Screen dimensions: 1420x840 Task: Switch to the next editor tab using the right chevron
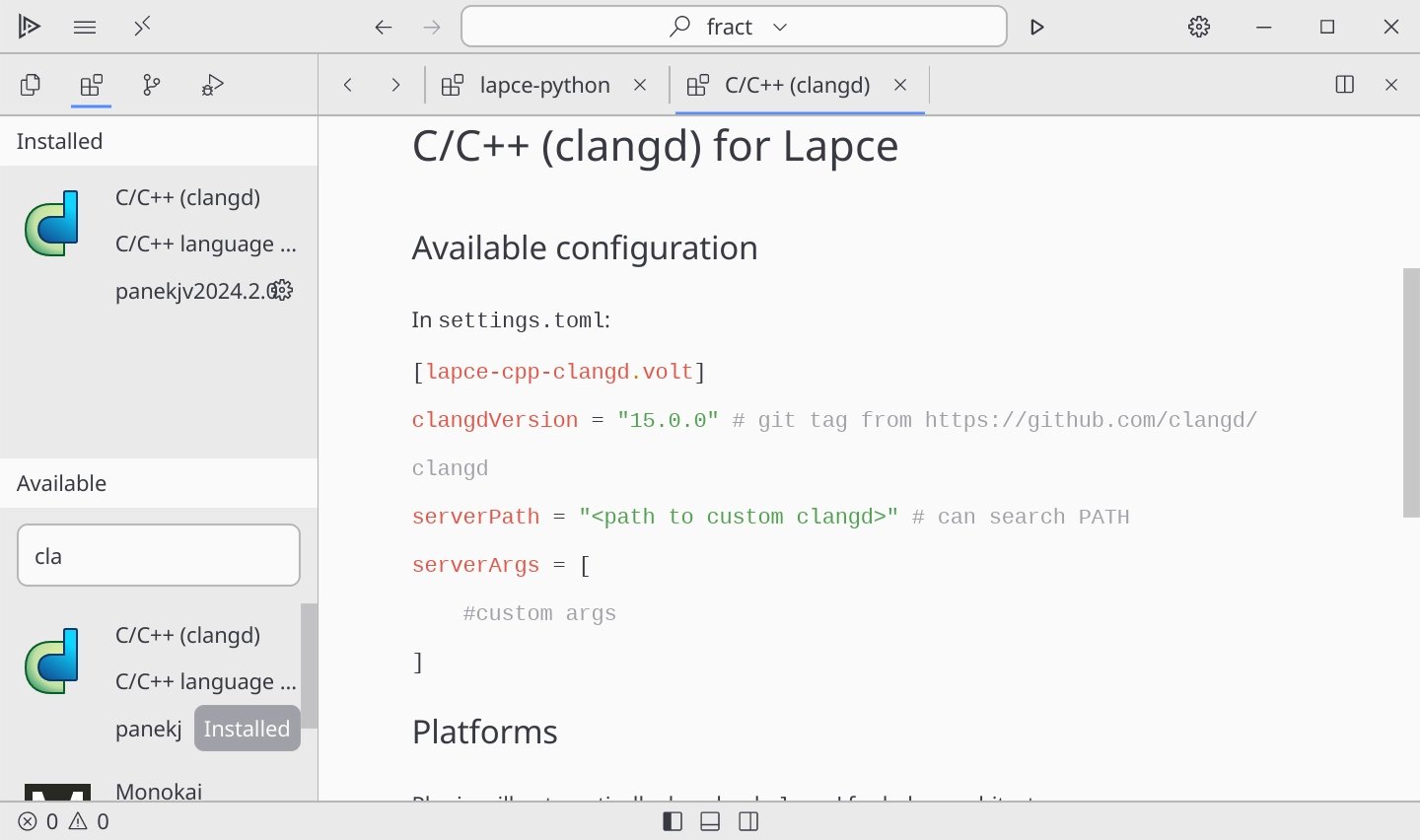click(x=395, y=85)
